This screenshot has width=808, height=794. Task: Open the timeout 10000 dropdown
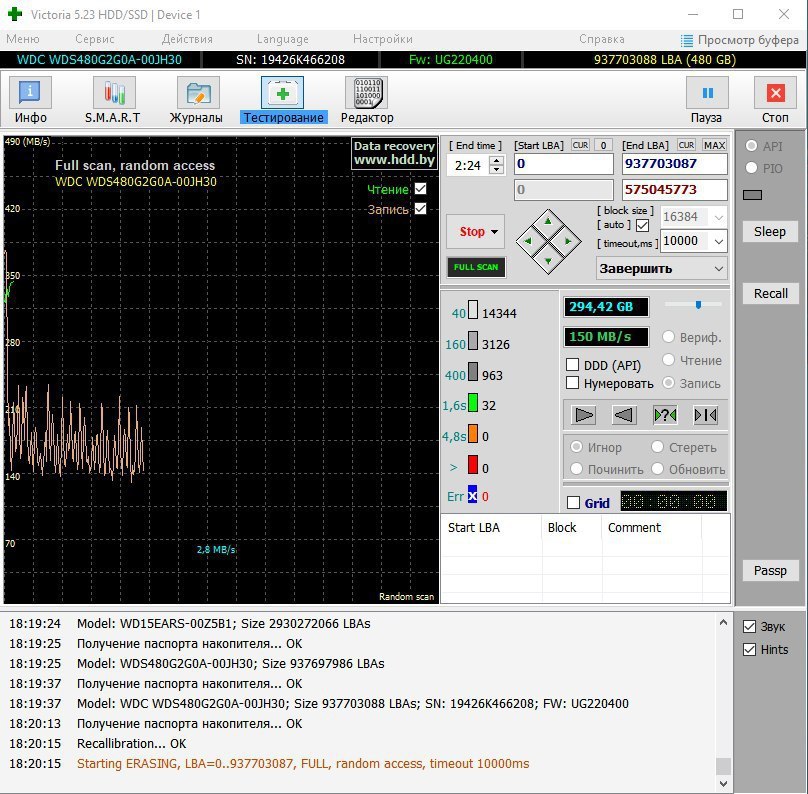point(718,241)
